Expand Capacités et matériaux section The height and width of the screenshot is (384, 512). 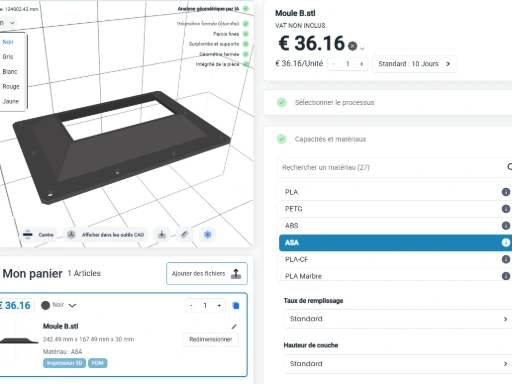pyautogui.click(x=388, y=139)
